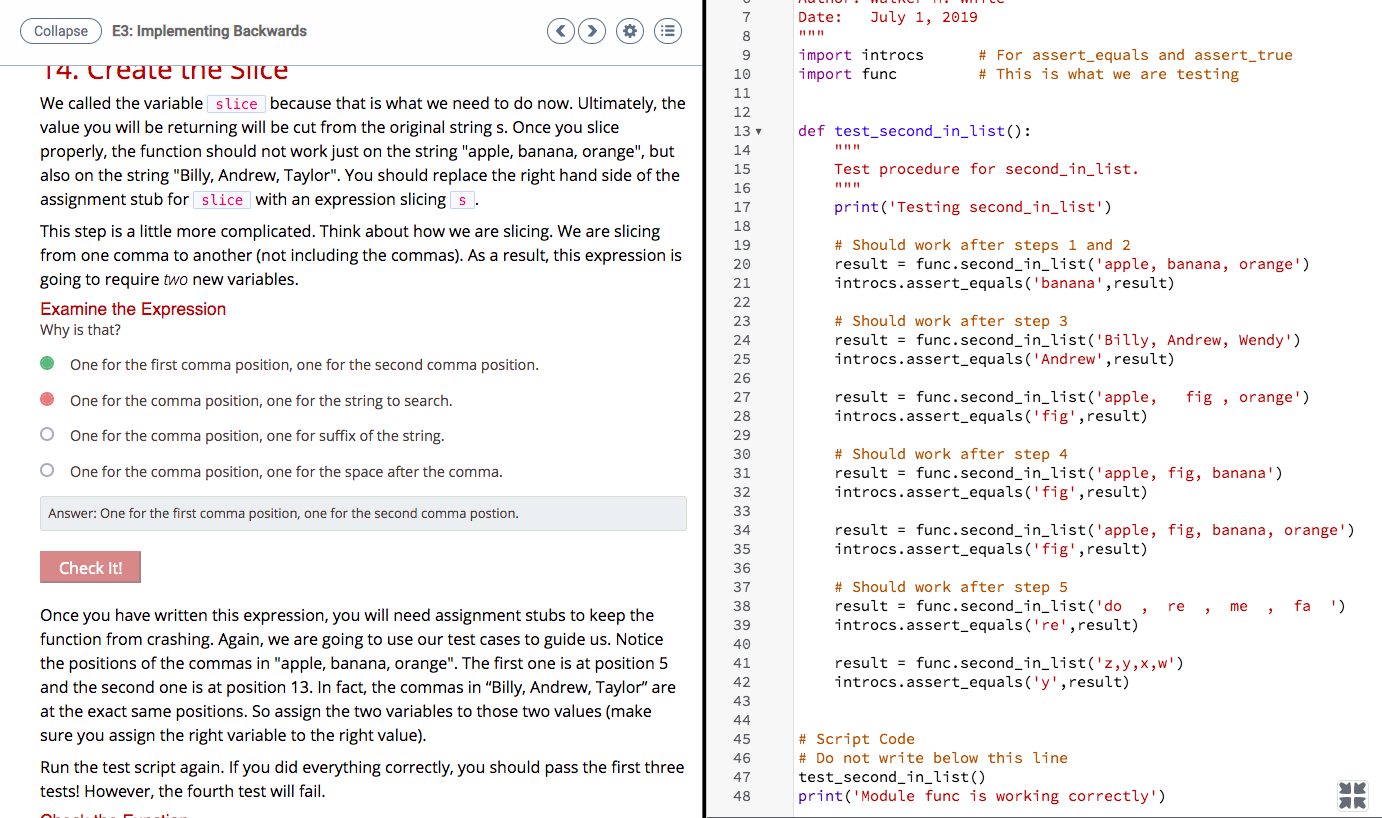Image resolution: width=1382 pixels, height=818 pixels.
Task: Click the 'slice' inline code tag
Action: pos(236,103)
